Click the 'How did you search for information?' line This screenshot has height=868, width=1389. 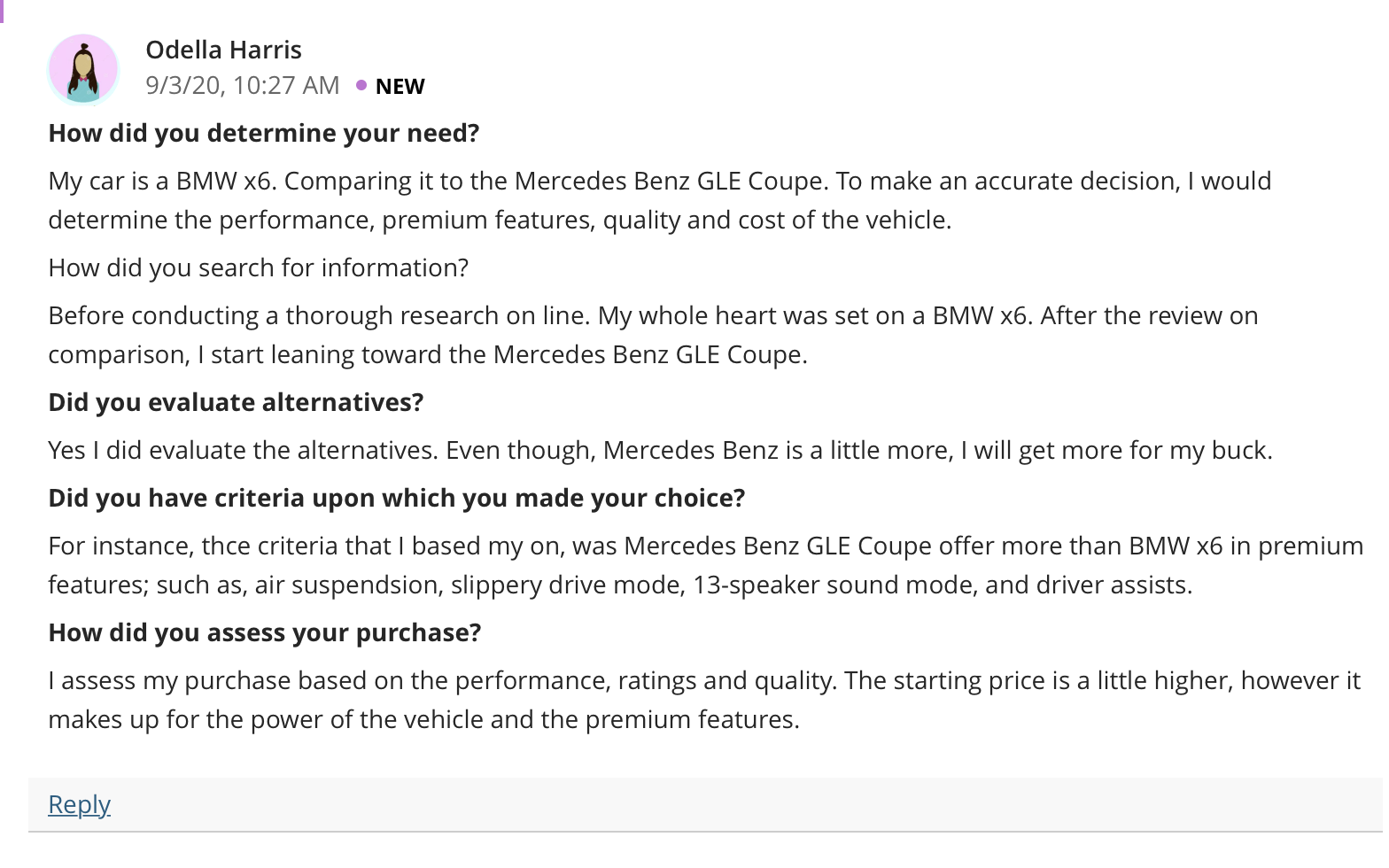(258, 267)
